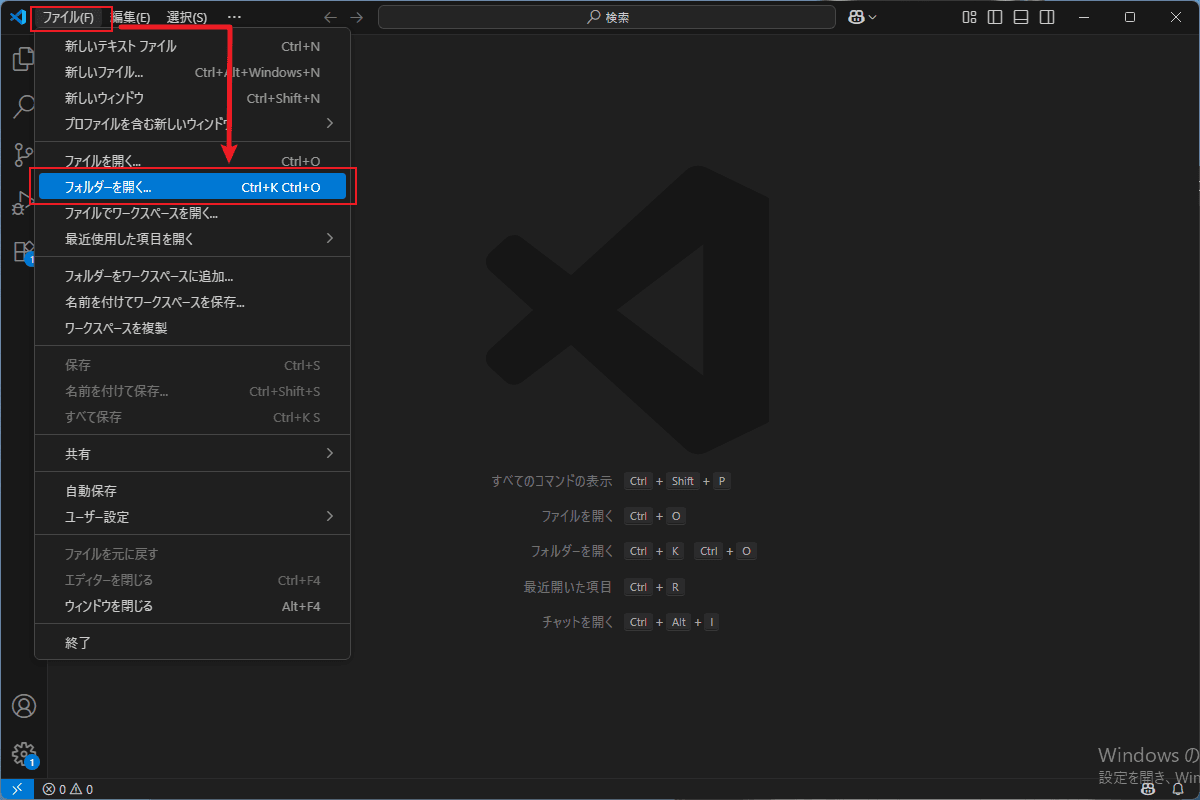Click the ファイルを開く shortcut hint in editor area
This screenshot has width=1200, height=800.
[577, 516]
